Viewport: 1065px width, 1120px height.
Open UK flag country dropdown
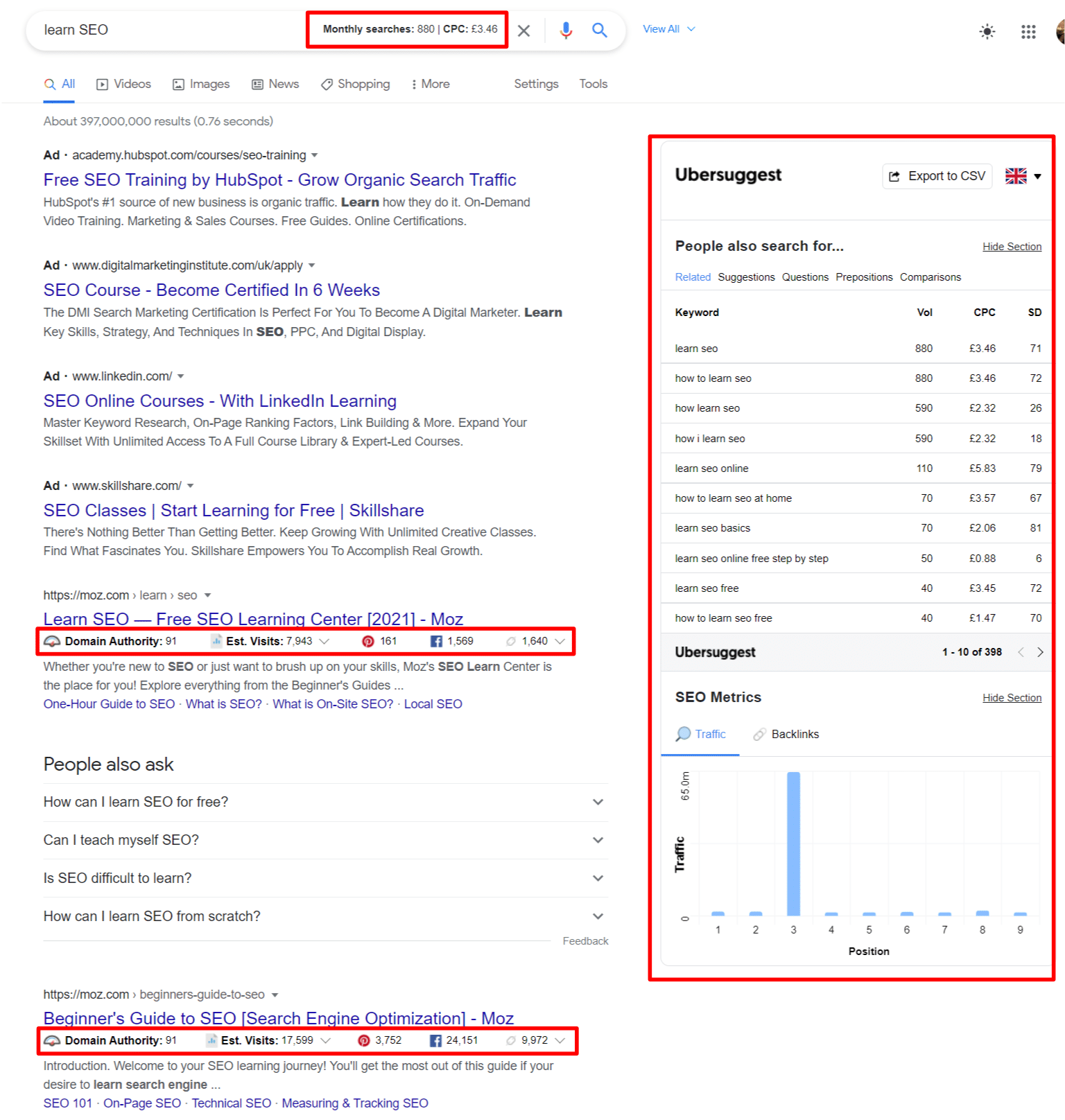coord(1023,176)
